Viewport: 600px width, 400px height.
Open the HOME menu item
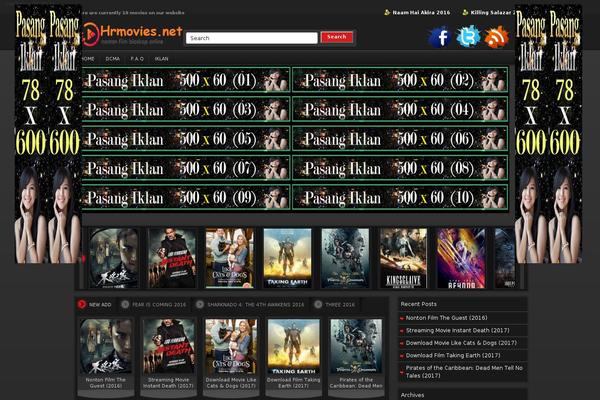[x=88, y=59]
